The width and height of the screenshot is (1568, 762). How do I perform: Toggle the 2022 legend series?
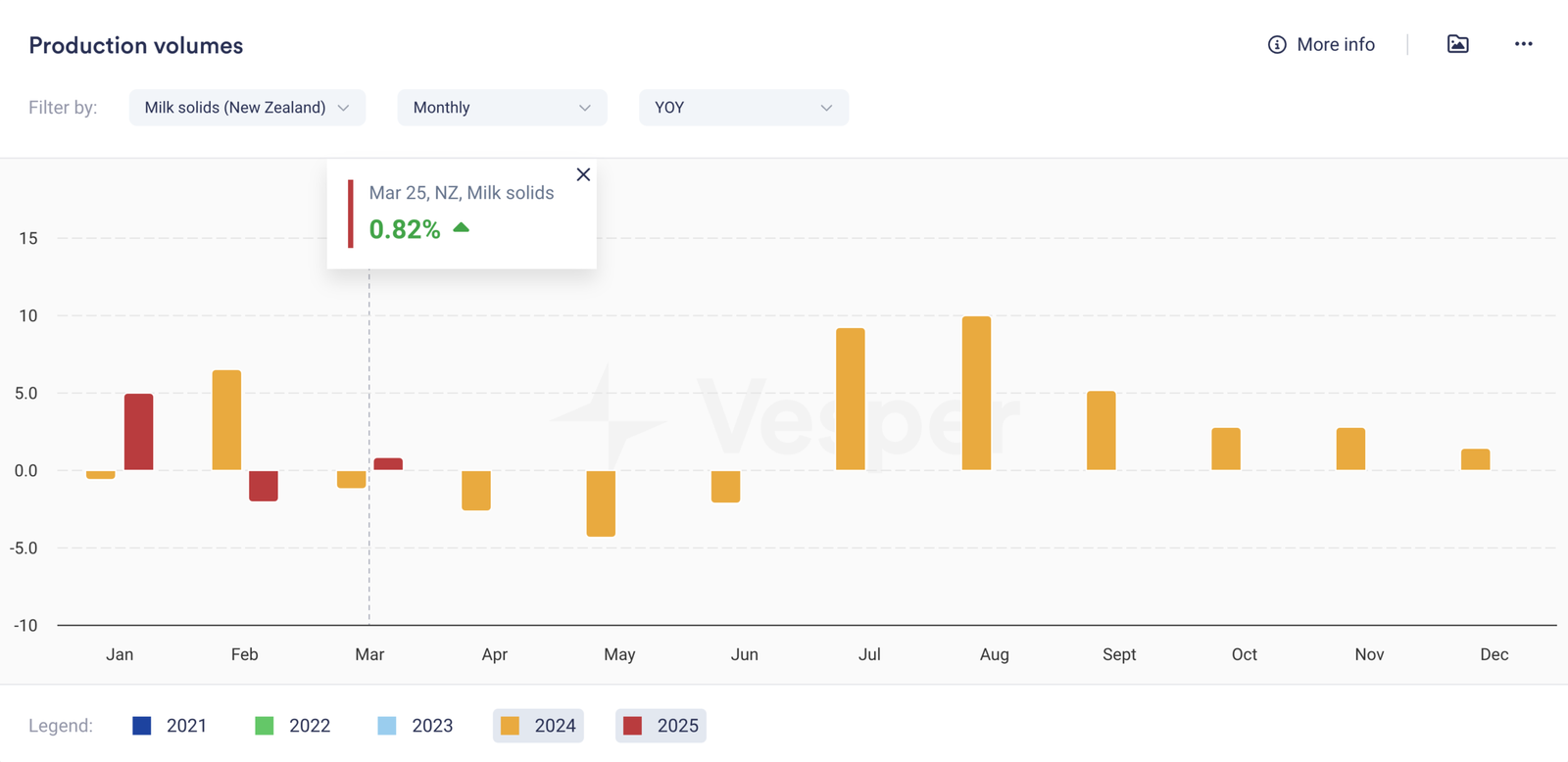tap(292, 726)
